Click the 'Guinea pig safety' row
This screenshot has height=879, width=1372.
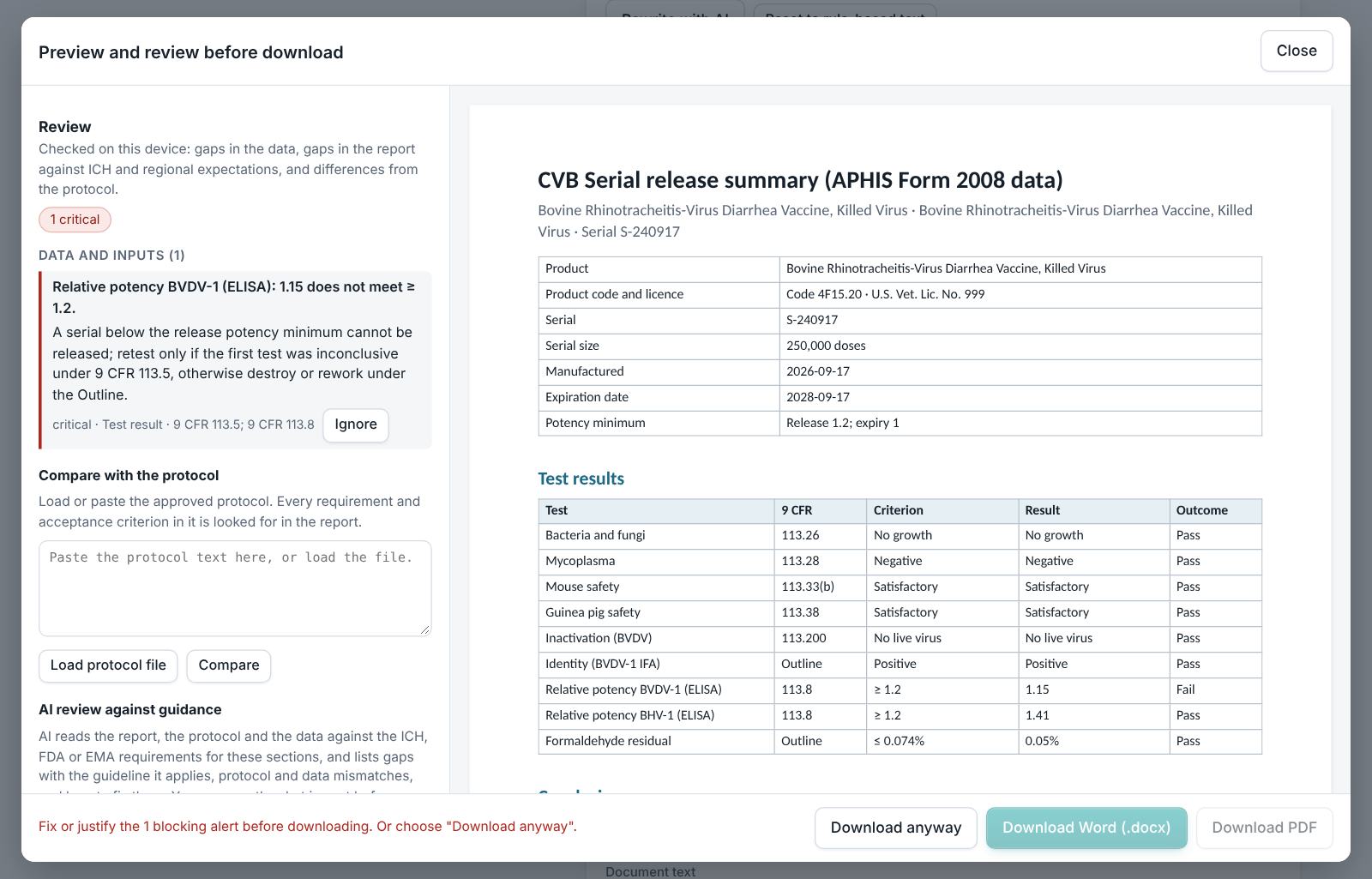point(900,612)
